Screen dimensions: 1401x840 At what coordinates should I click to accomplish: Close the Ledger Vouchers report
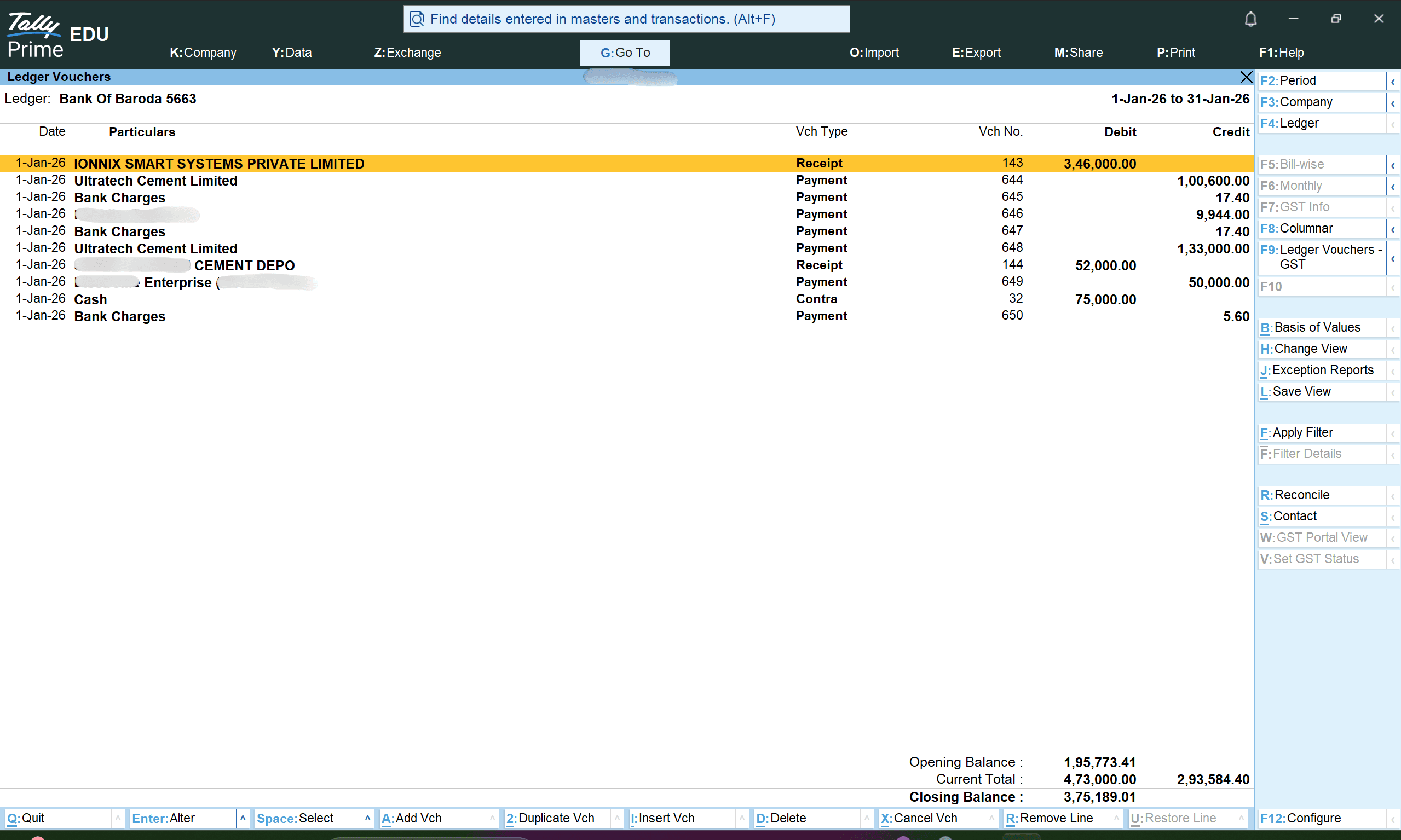[1246, 77]
